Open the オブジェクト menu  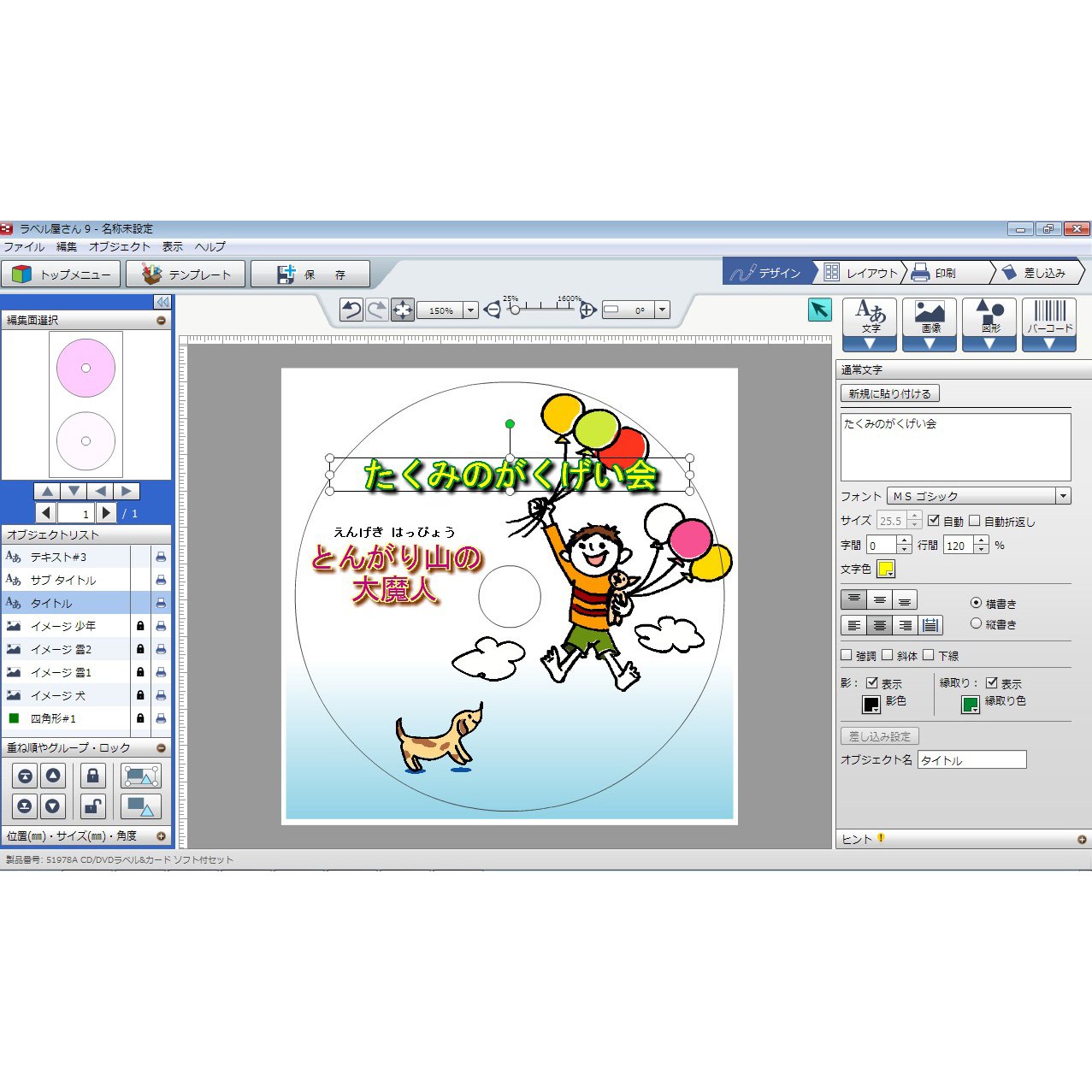[x=119, y=246]
